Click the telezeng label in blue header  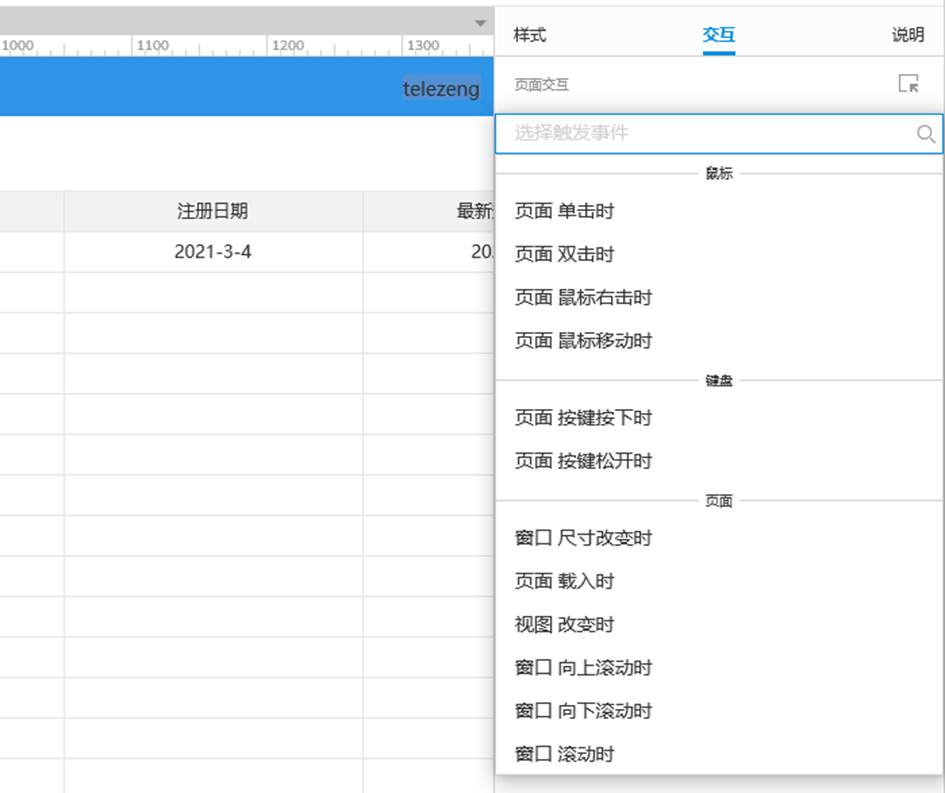[x=441, y=89]
